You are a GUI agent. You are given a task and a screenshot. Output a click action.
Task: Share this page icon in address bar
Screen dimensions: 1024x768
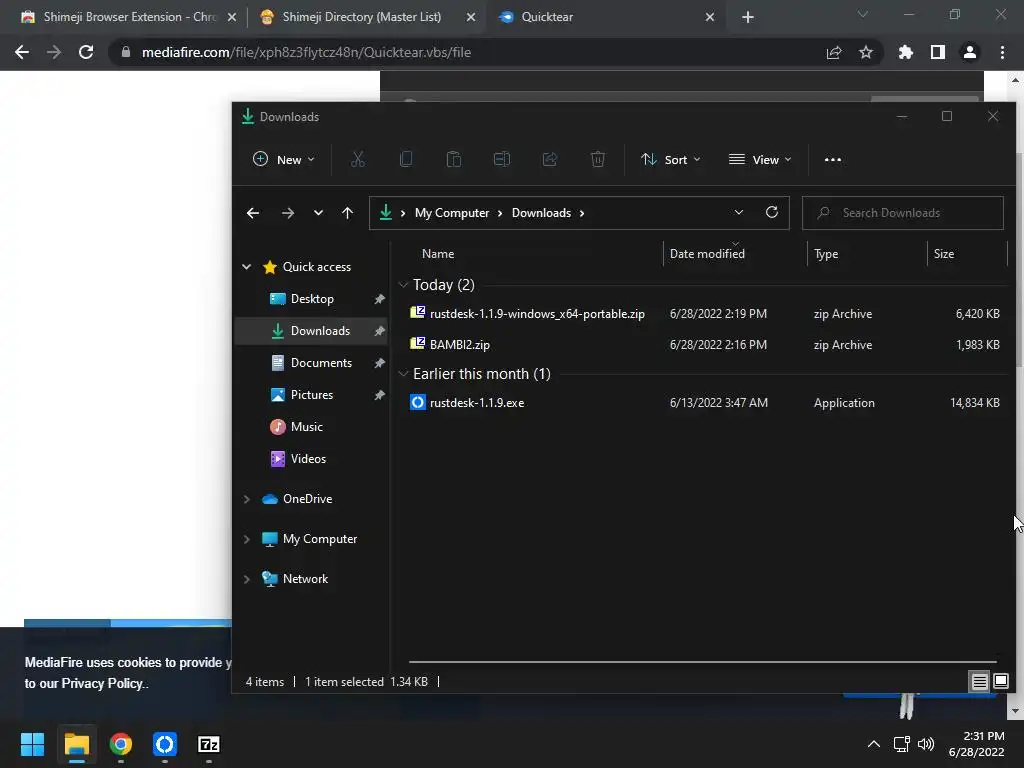click(834, 52)
